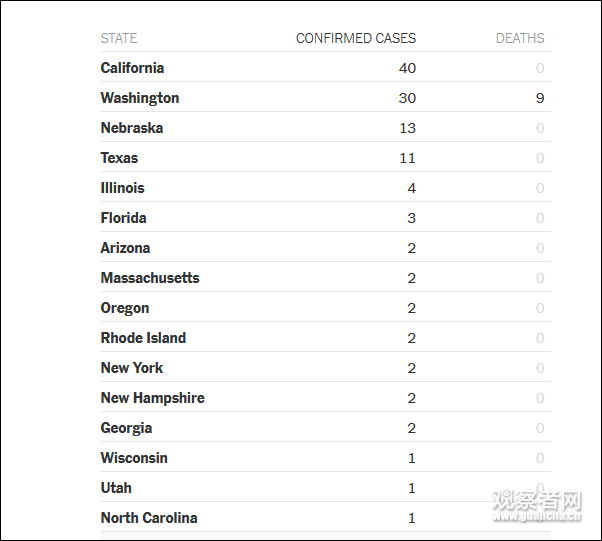The width and height of the screenshot is (602, 541).
Task: Click the DEATHS column header
Action: tap(520, 38)
